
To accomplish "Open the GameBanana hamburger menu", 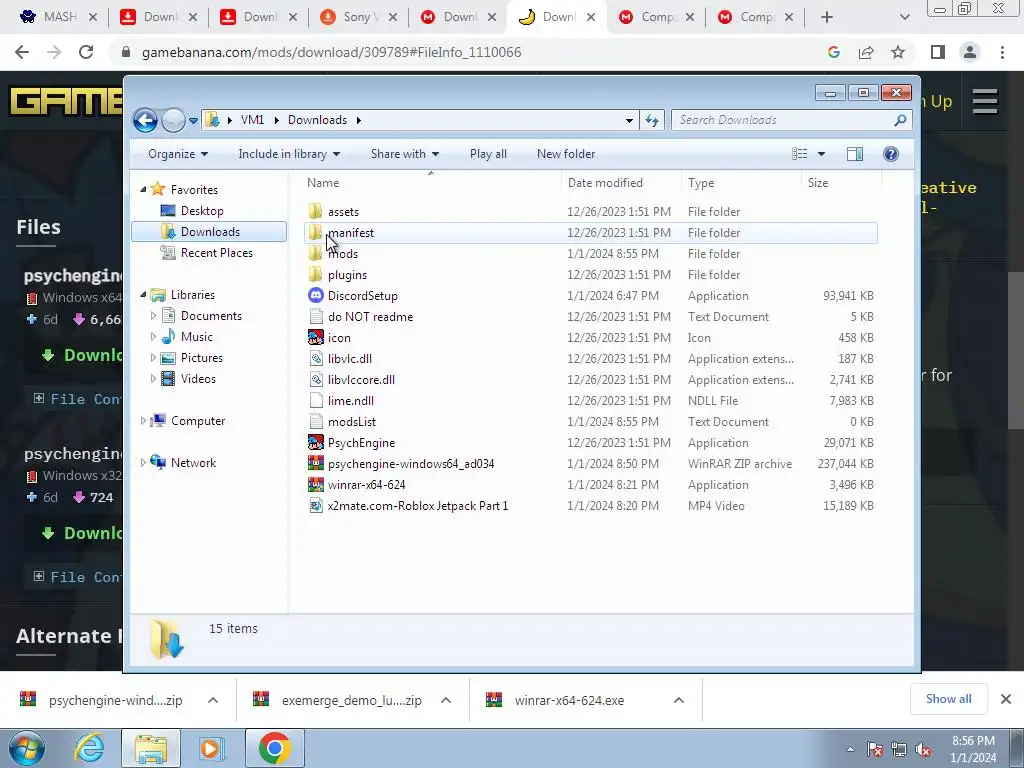I will tap(985, 101).
